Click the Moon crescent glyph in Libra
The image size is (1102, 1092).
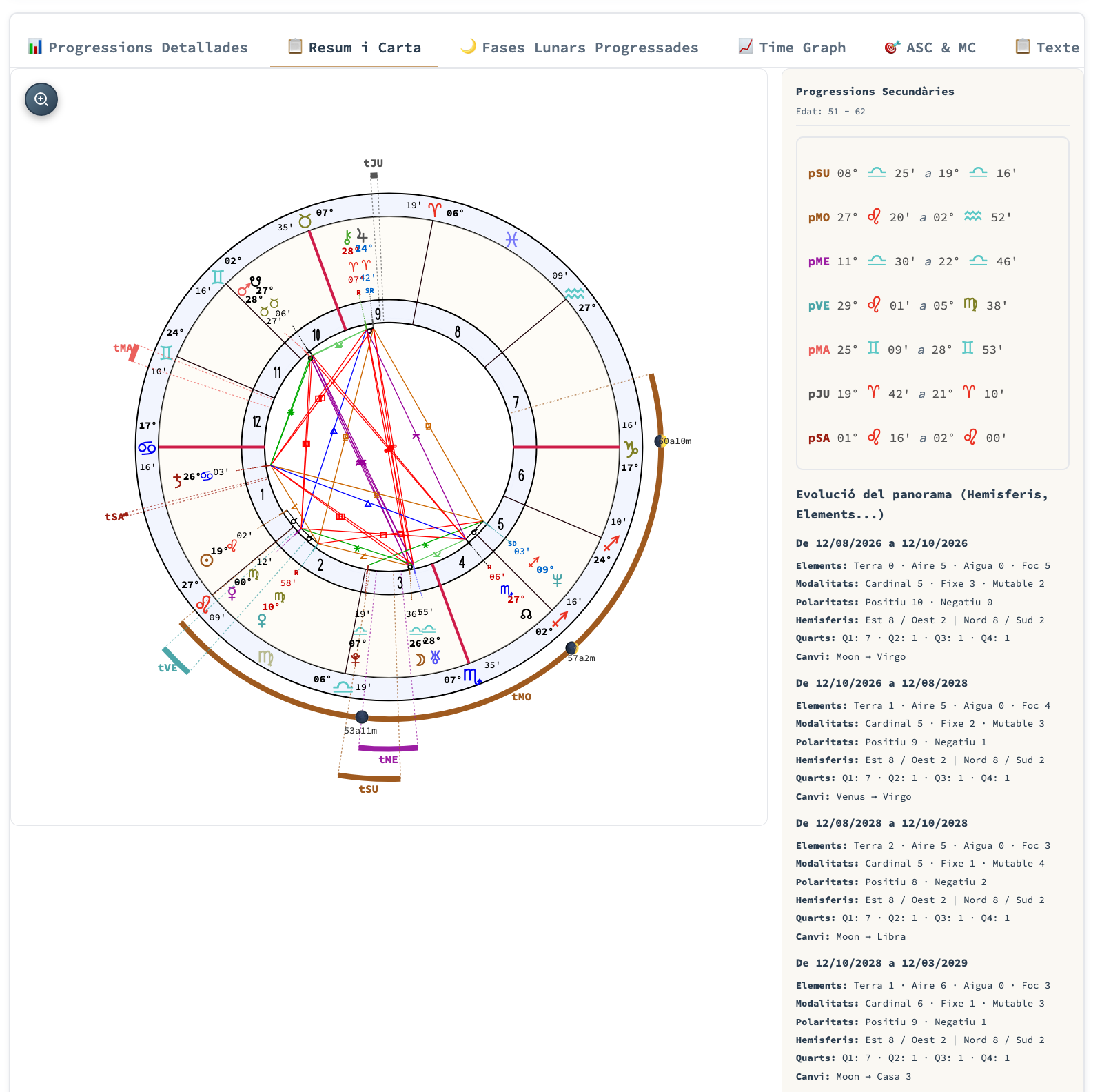click(x=420, y=660)
